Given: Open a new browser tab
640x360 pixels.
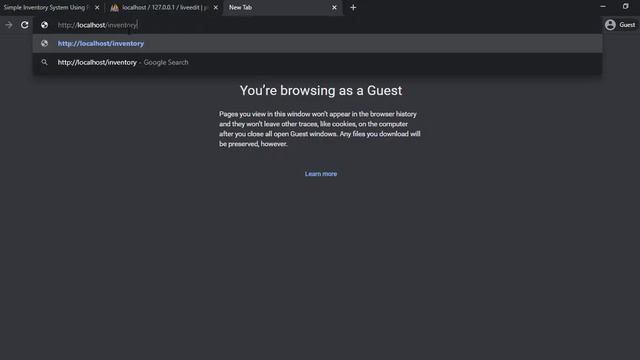Looking at the screenshot, I should [x=353, y=7].
